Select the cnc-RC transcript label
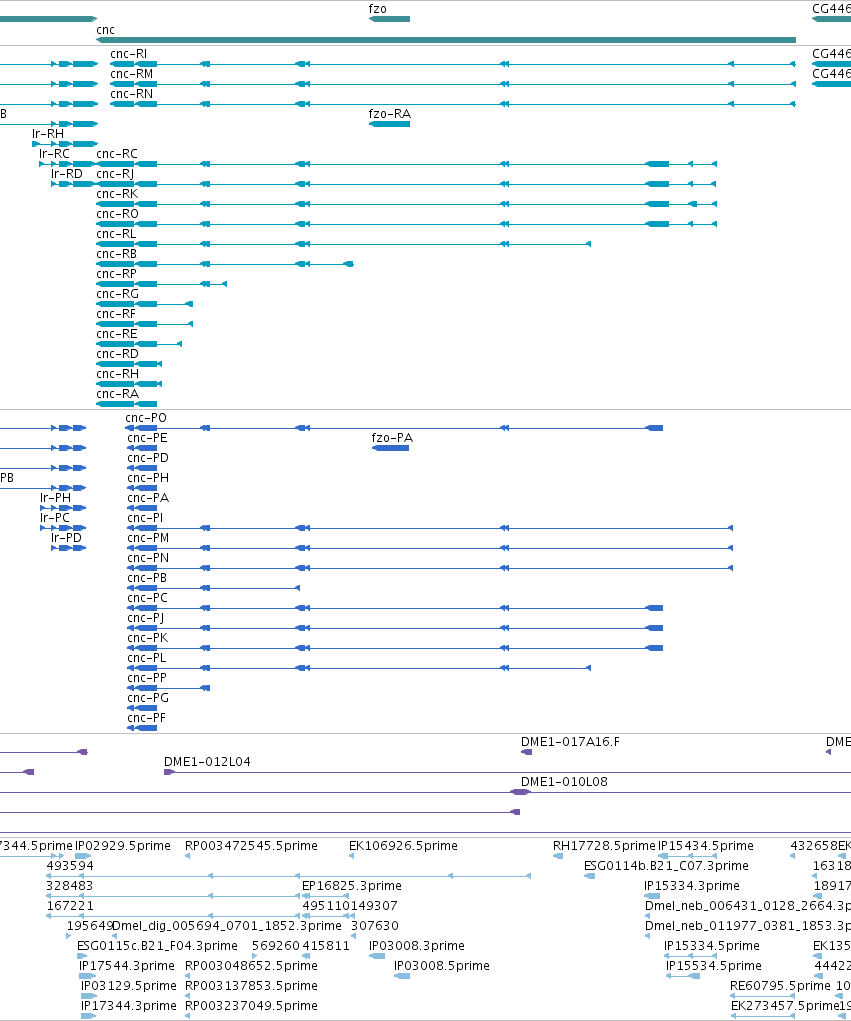This screenshot has height=1021, width=851. click(x=117, y=154)
